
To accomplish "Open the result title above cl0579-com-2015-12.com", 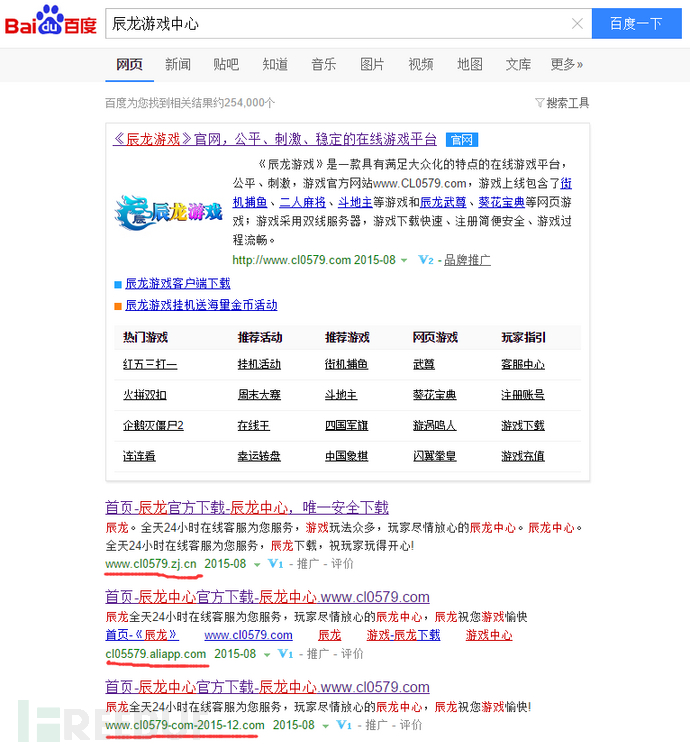I will (x=267, y=687).
